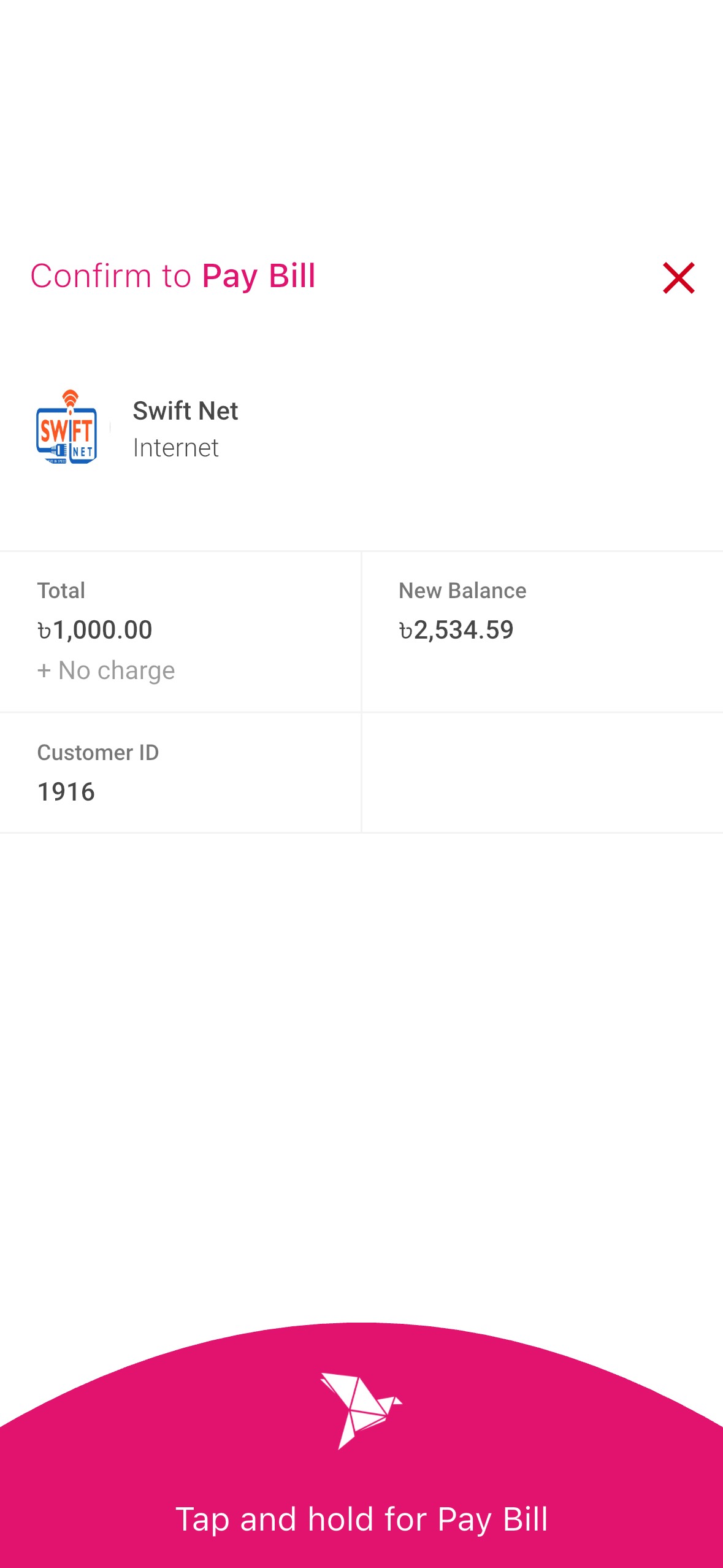Close the Confirm to Pay Bill sheet
The image size is (723, 1568).
[678, 278]
